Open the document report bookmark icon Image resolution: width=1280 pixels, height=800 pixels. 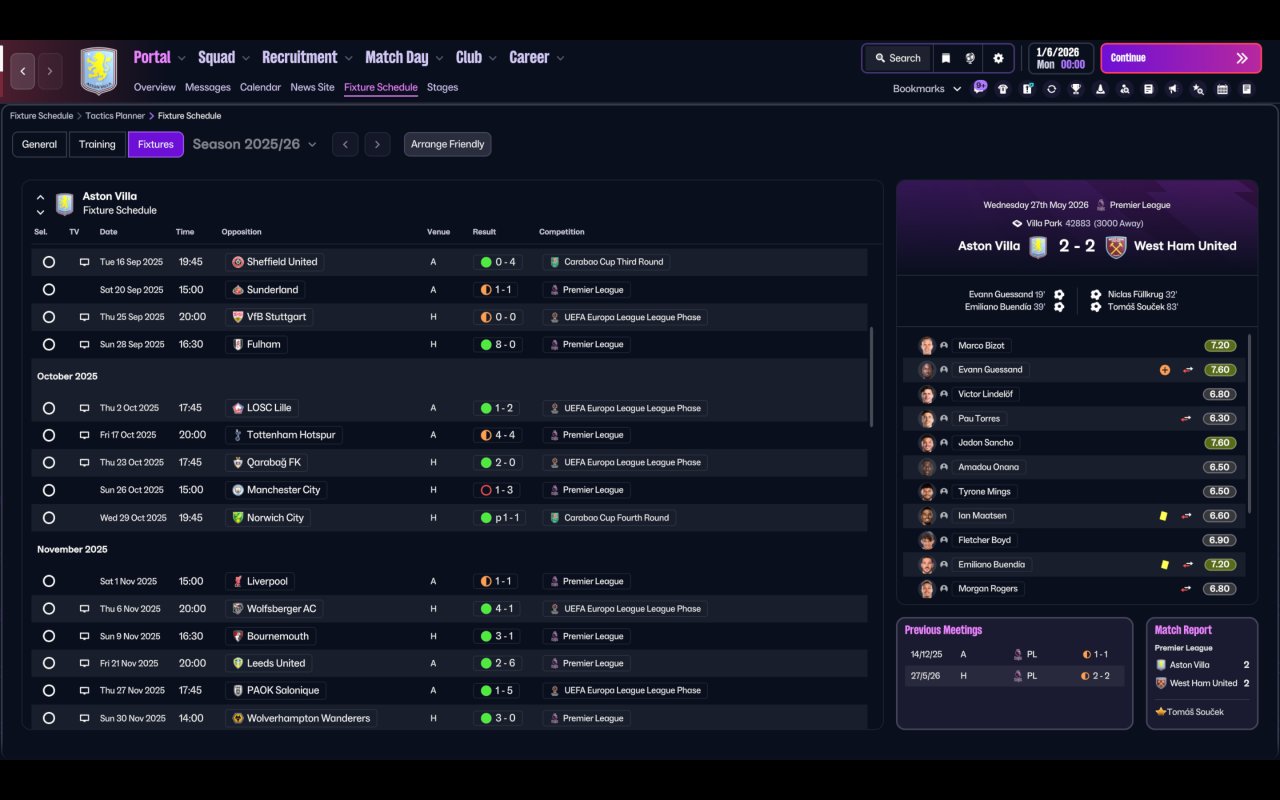click(1149, 89)
